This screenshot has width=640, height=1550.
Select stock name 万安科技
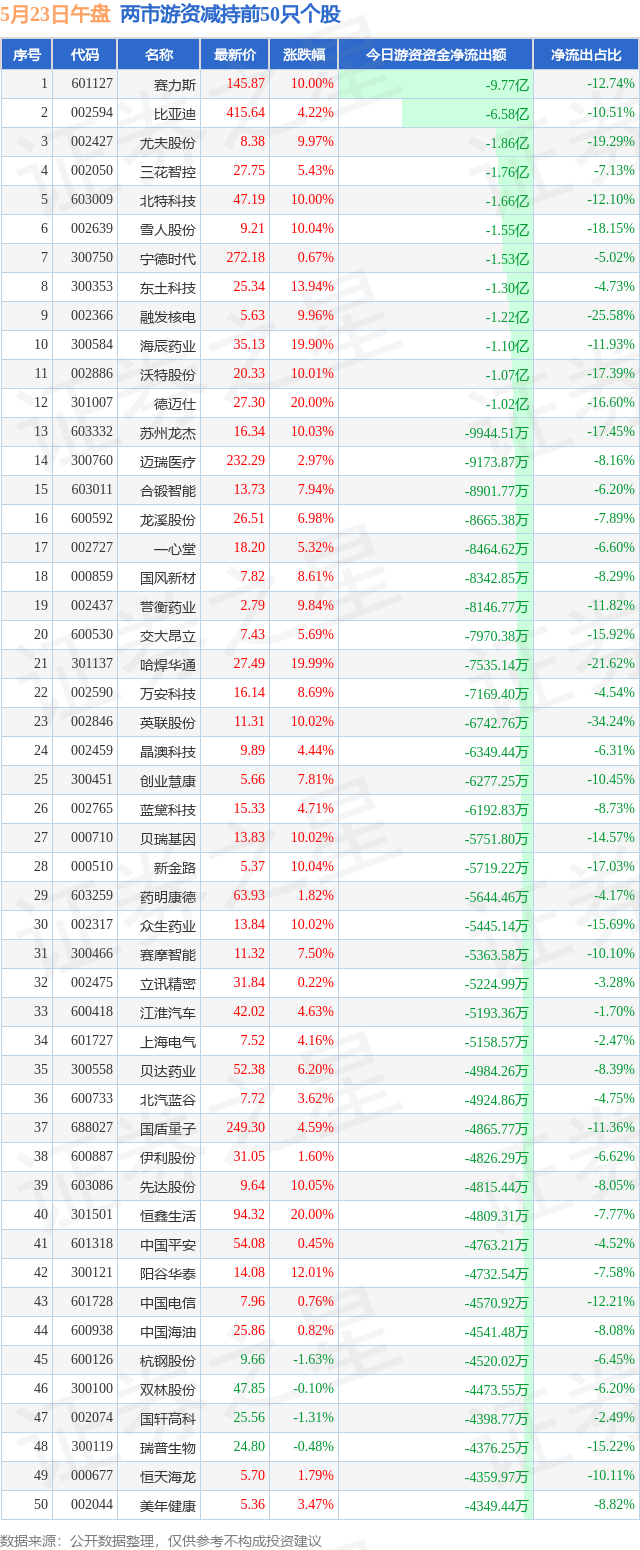168,693
